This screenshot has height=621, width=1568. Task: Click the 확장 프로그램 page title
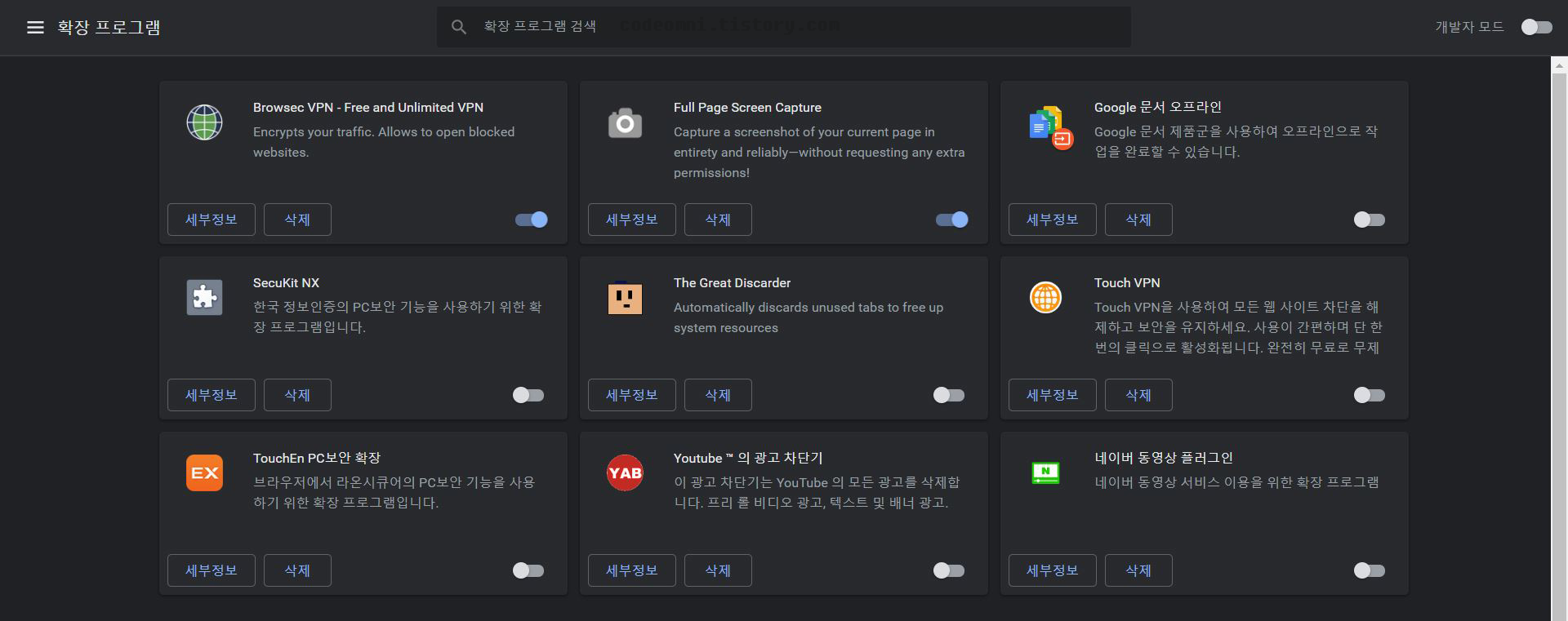click(109, 27)
